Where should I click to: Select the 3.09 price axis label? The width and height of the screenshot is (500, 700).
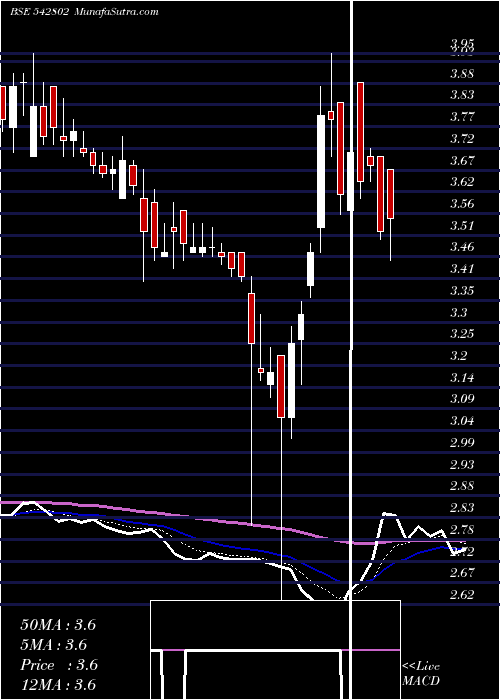coord(462,399)
